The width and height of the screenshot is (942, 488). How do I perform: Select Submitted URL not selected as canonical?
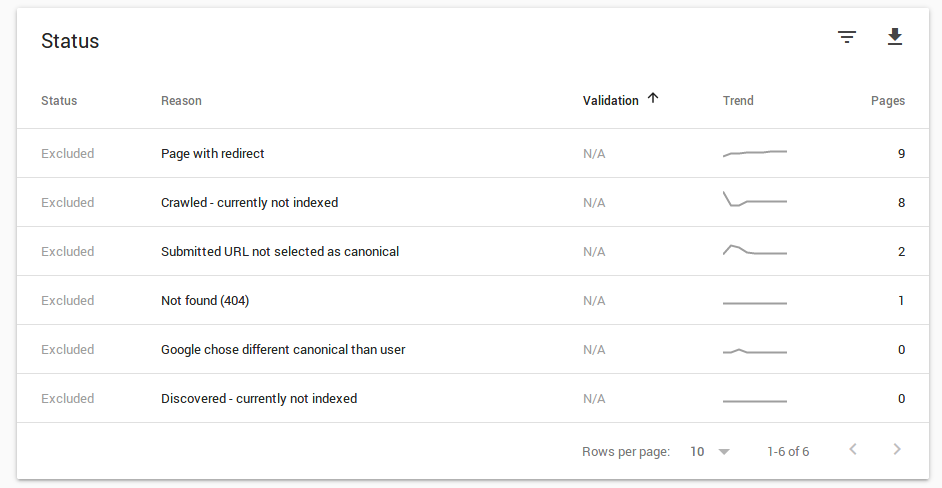pos(280,252)
